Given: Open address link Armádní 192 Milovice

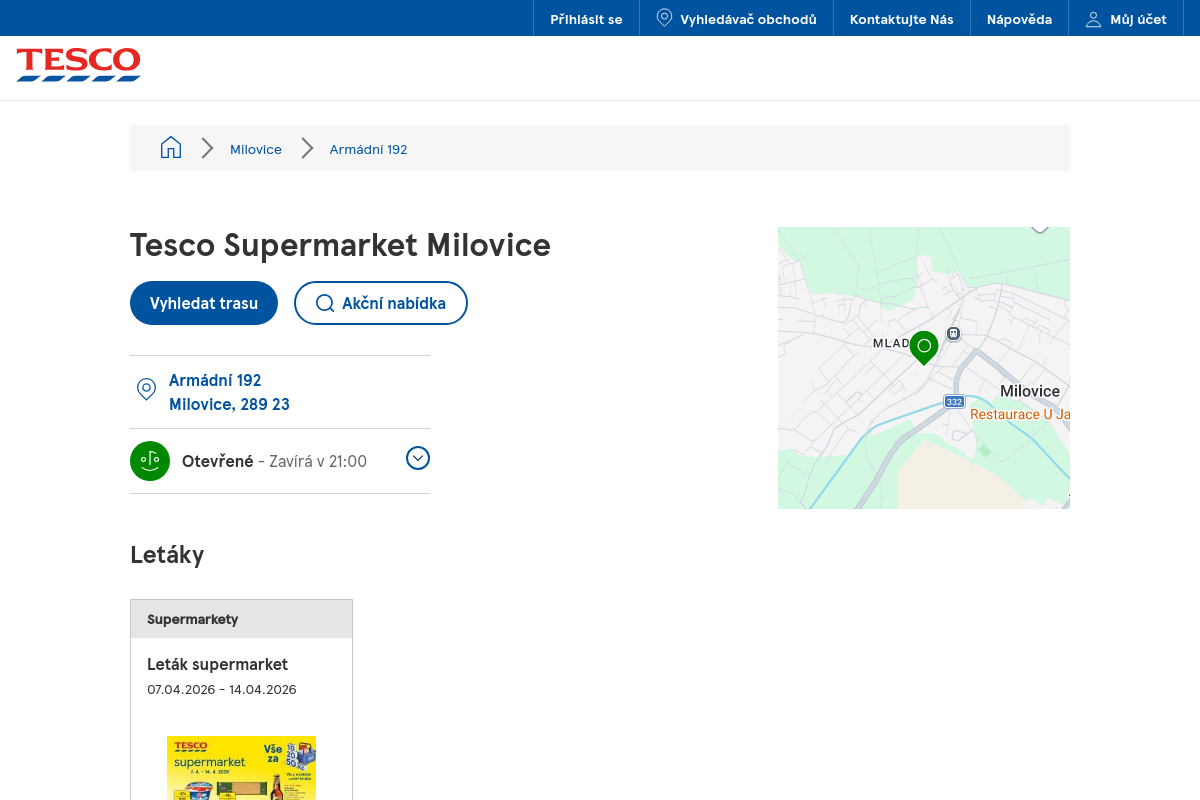Looking at the screenshot, I should point(229,392).
